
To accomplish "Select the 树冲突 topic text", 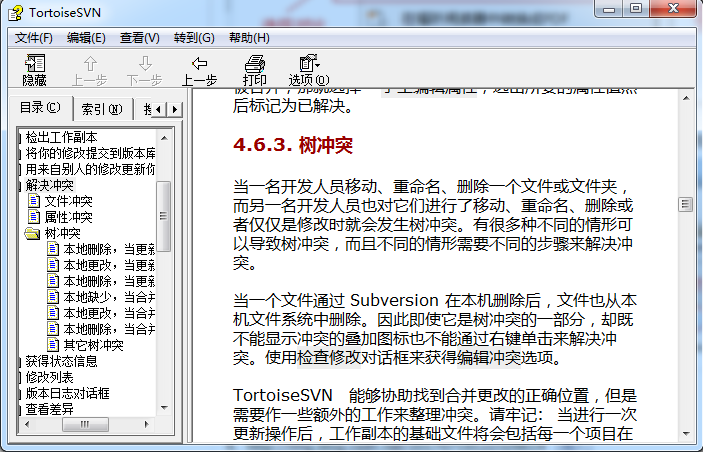I will click(62, 233).
